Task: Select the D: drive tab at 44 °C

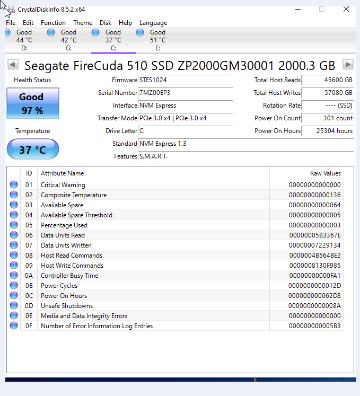Action: 24,40
